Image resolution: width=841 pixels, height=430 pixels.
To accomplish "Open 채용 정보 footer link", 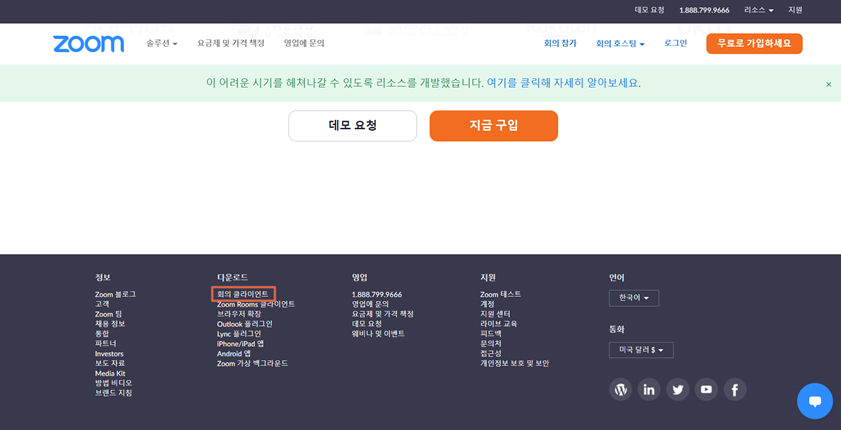I will (x=110, y=324).
